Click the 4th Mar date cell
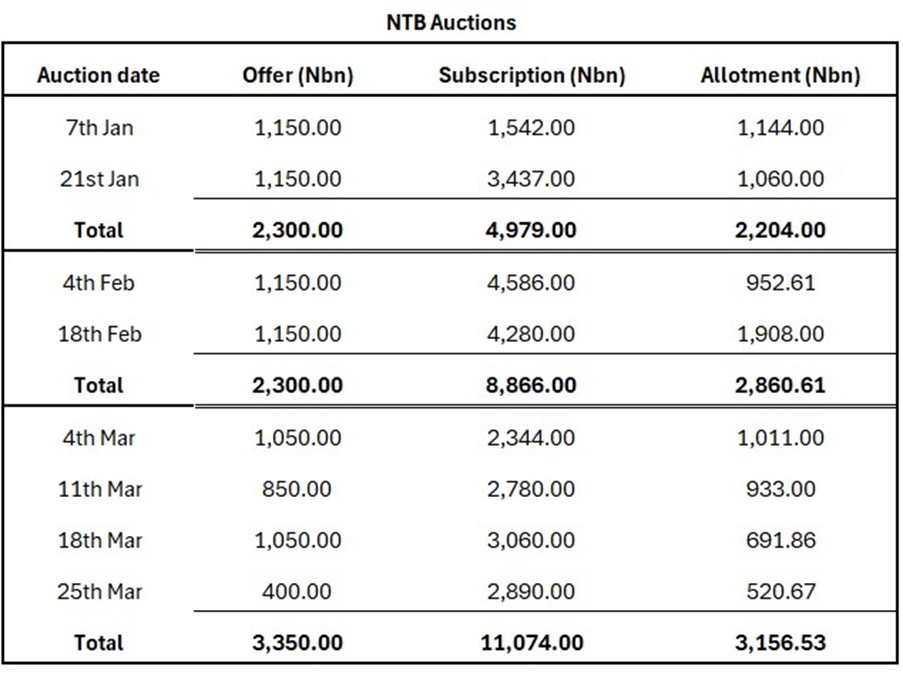Viewport: 903px width, 683px height. (x=98, y=438)
